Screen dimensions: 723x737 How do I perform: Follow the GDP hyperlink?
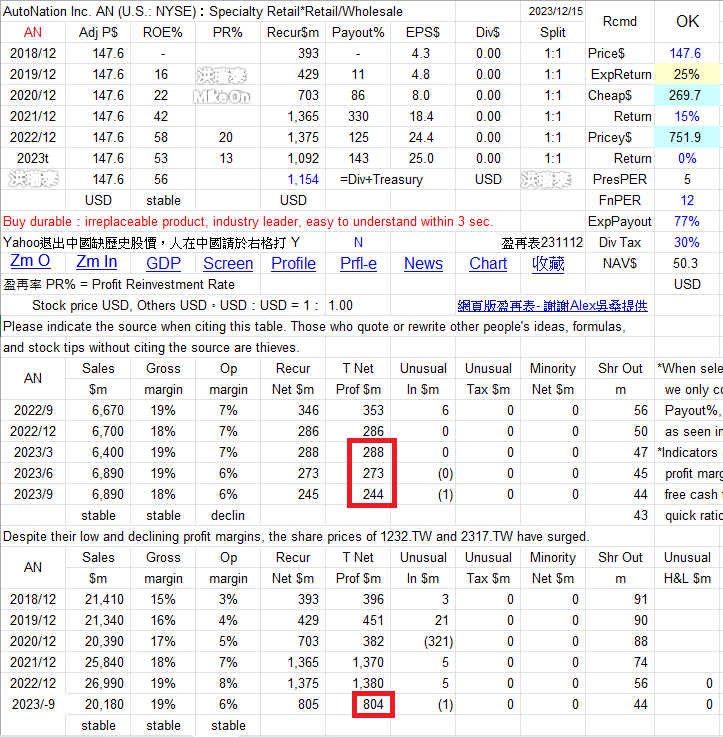tap(163, 263)
